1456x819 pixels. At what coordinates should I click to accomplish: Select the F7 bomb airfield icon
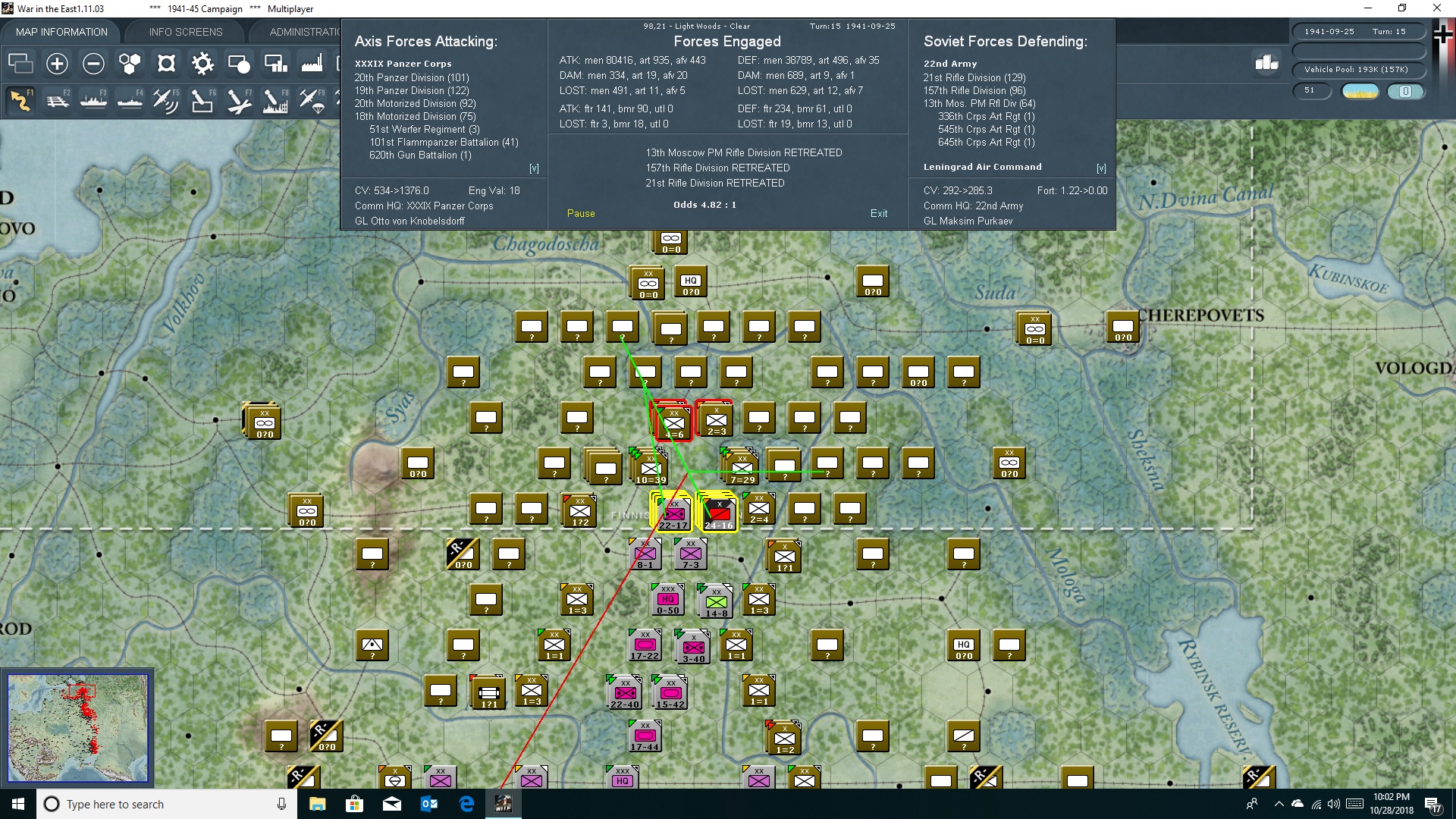(238, 100)
